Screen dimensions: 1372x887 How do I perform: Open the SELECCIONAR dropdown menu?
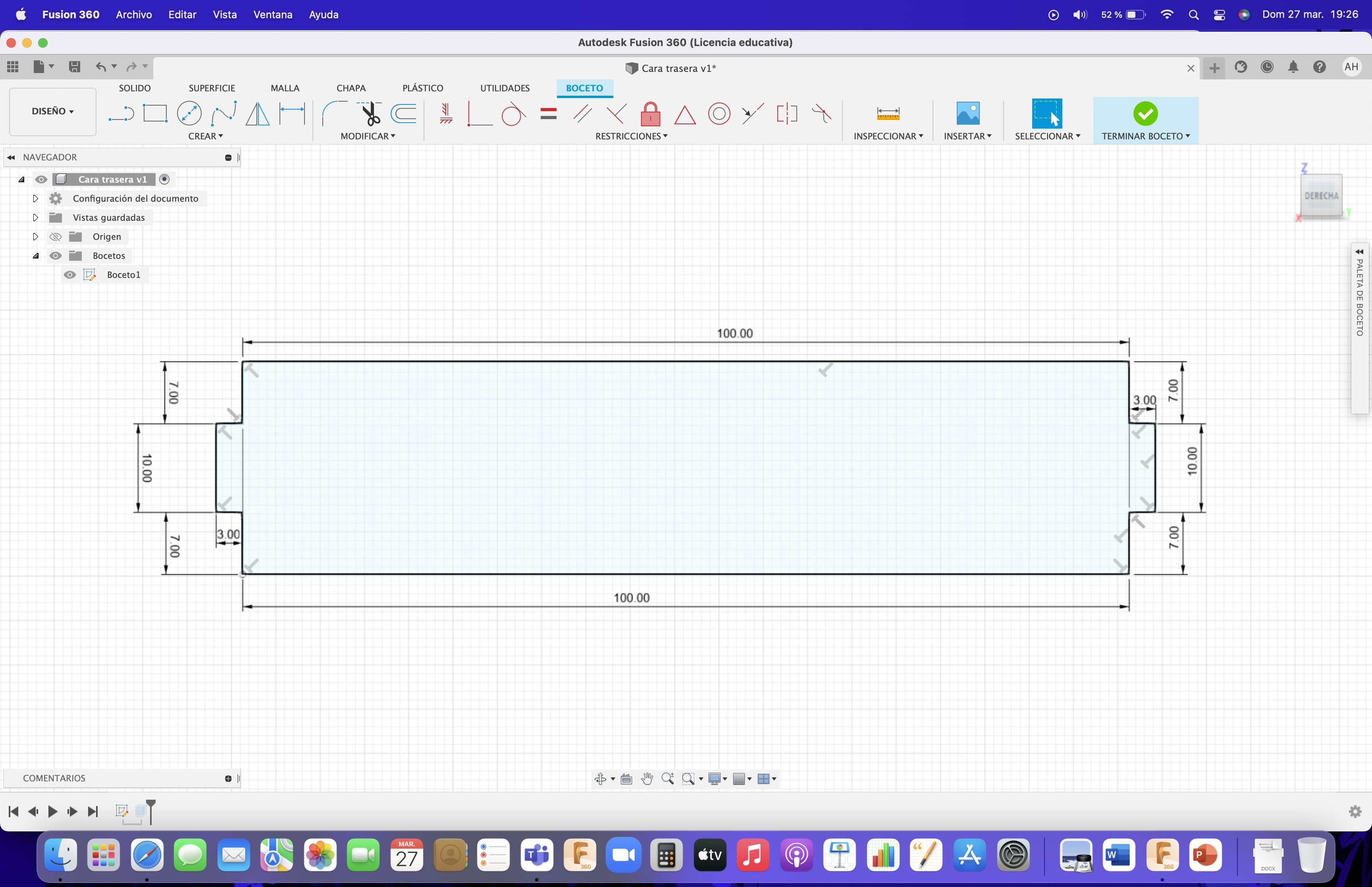[1047, 137]
